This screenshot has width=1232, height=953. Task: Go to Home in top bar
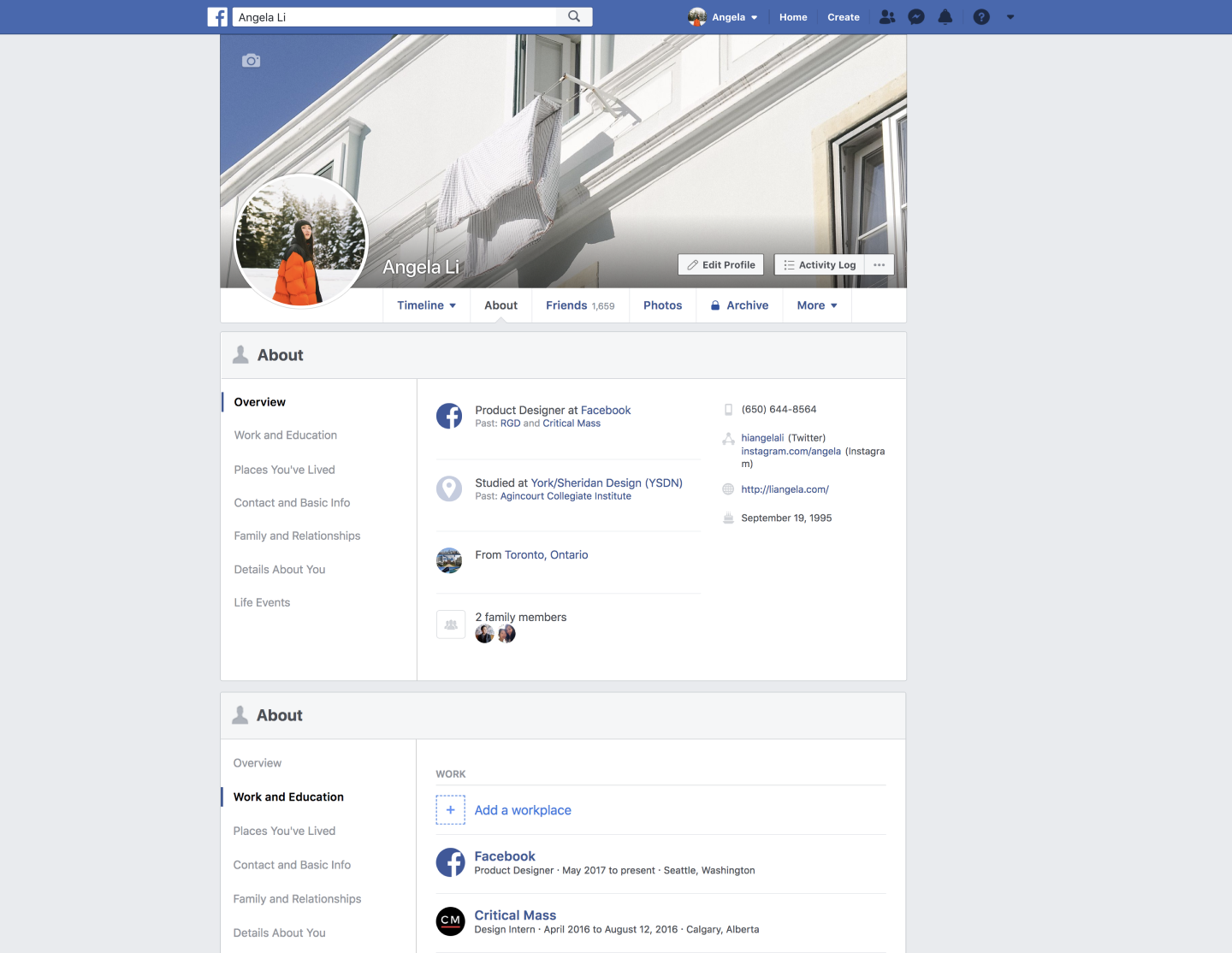coord(793,17)
